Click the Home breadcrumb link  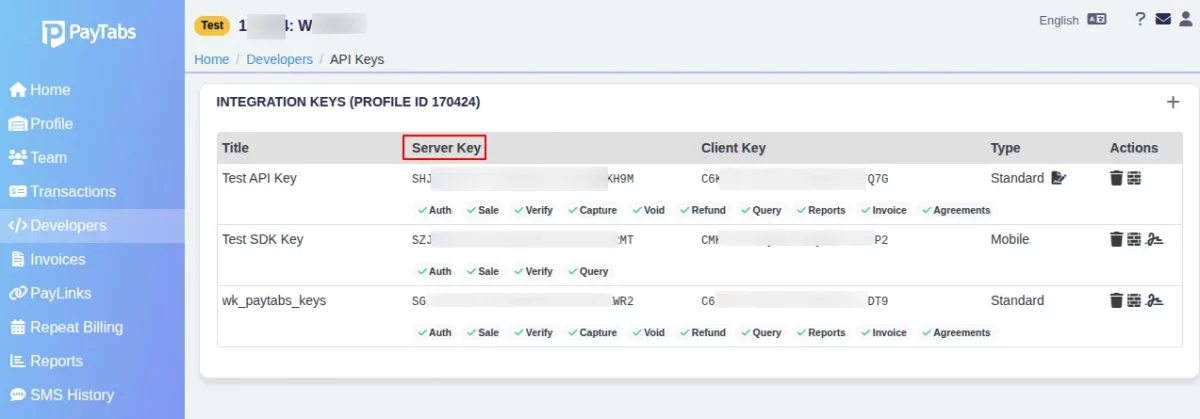212,59
